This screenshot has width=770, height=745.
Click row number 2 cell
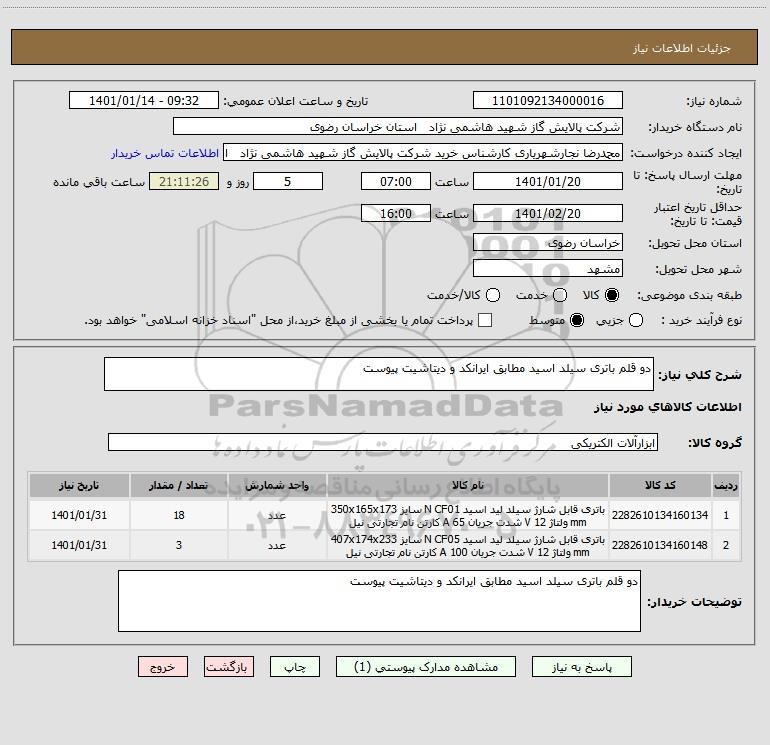pyautogui.click(x=726, y=545)
